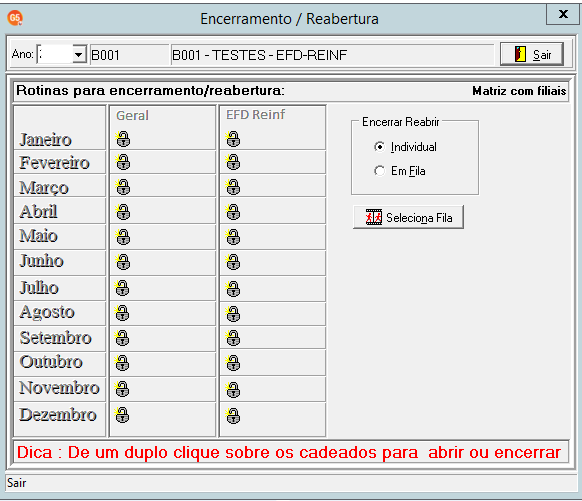This screenshot has height=501, width=582.
Task: Click the Janeiro month label
Action: click(46, 140)
